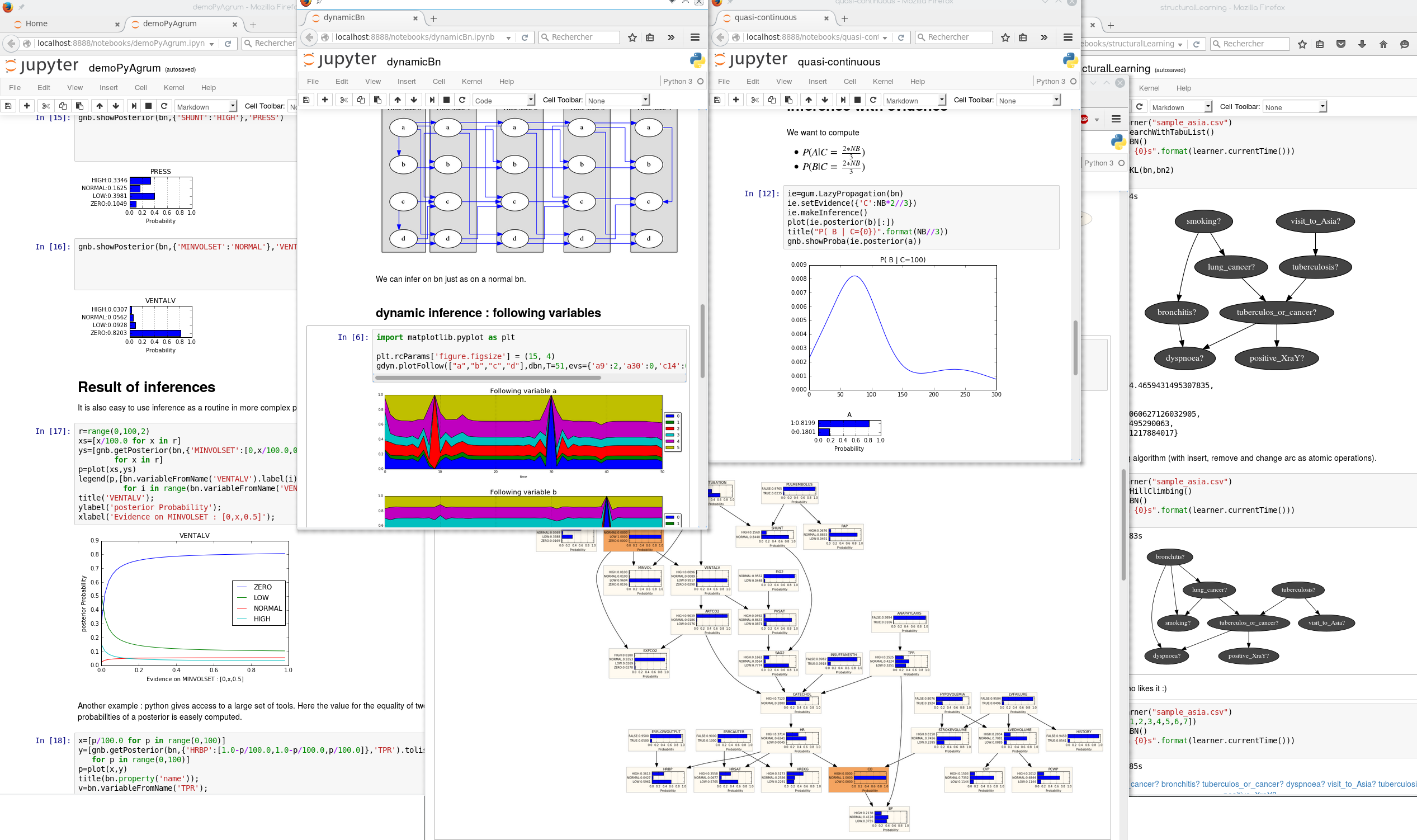The height and width of the screenshot is (840, 1417).
Task: Interrupt kernel with stop icon in quasi-continuous
Action: click(857, 100)
